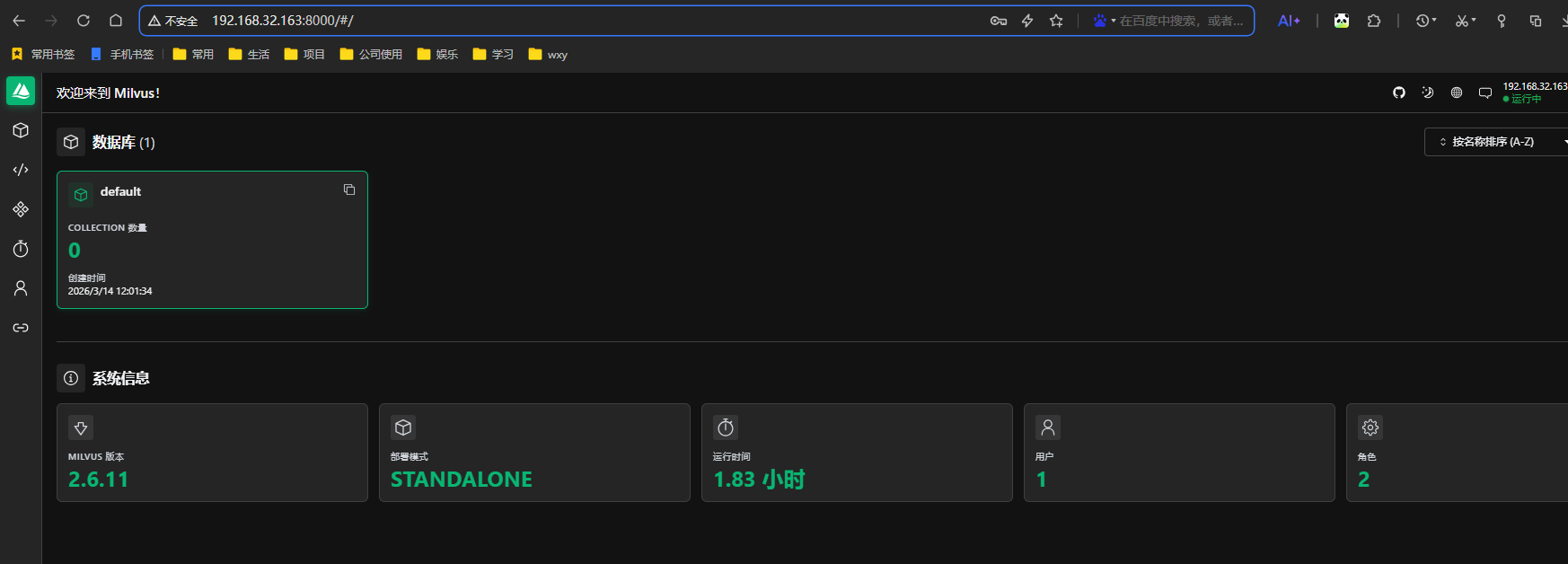Viewport: 1568px width, 564px height.
Task: Open the sort by name (A-Z) dropdown
Action: [x=1496, y=142]
